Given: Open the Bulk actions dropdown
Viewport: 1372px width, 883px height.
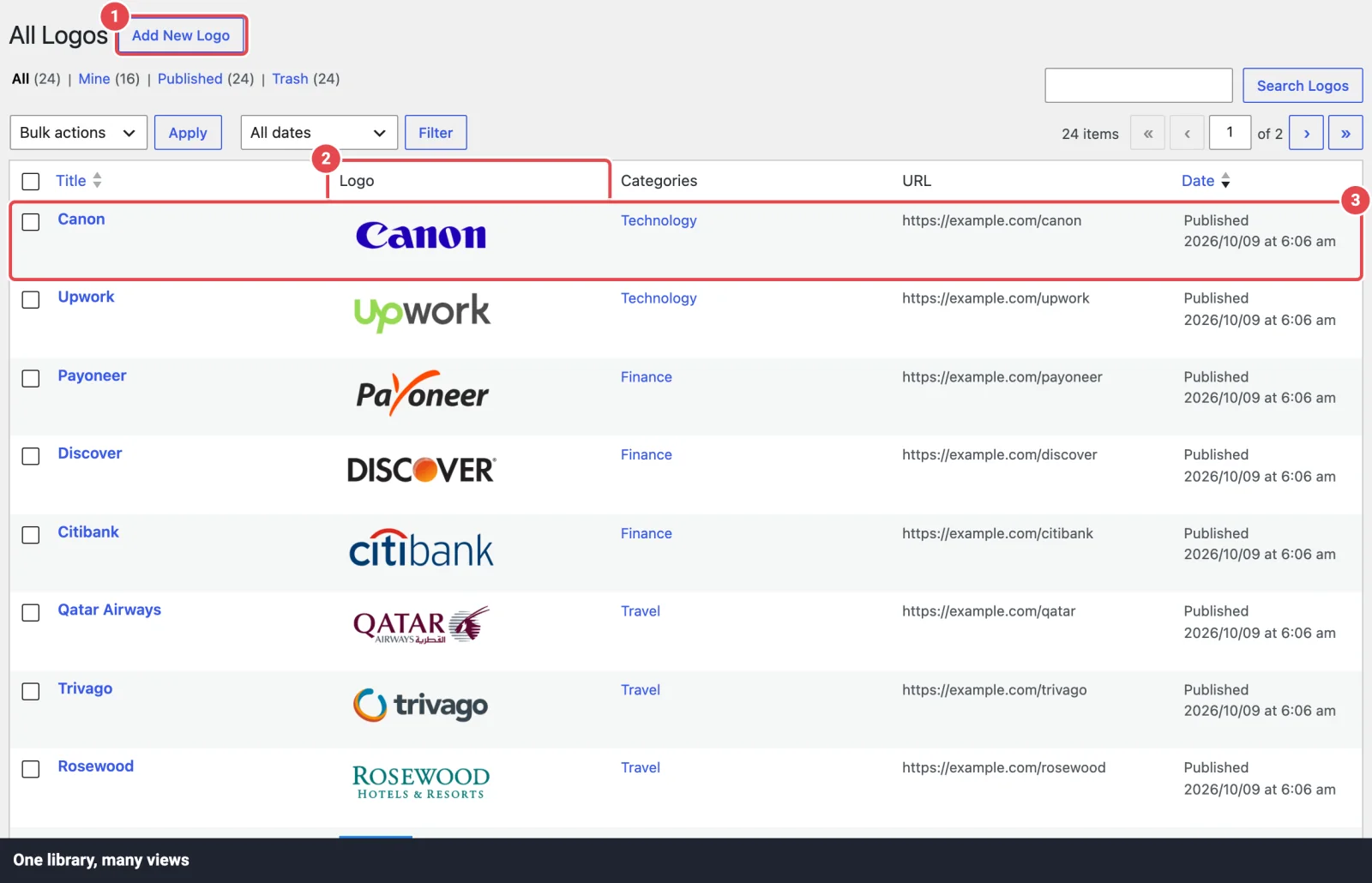Looking at the screenshot, I should coord(79,133).
